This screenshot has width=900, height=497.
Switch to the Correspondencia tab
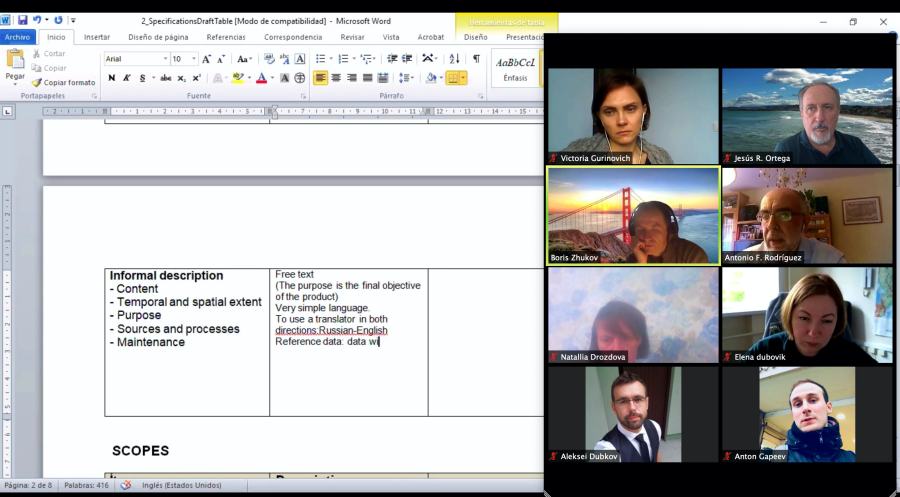click(x=293, y=37)
